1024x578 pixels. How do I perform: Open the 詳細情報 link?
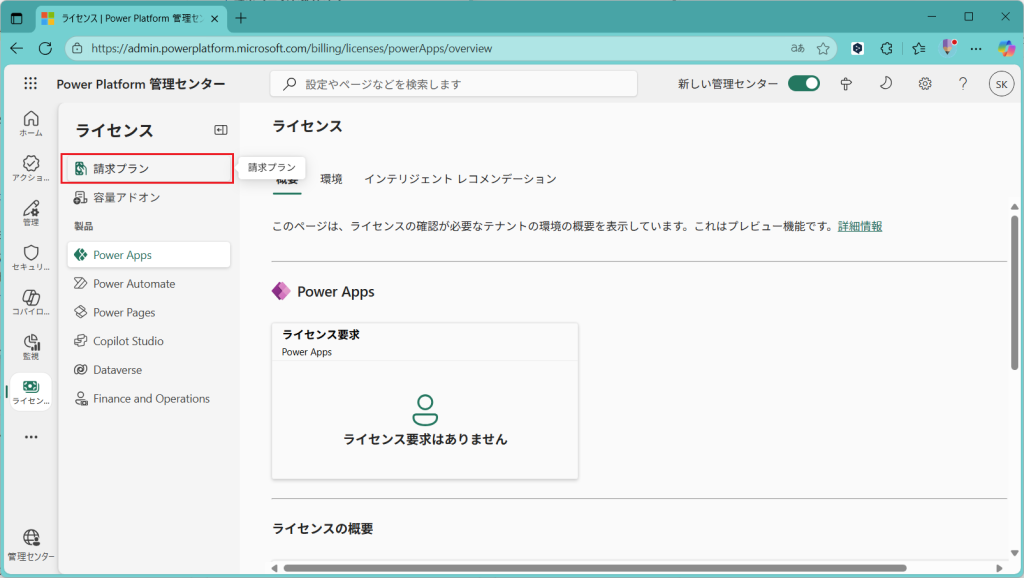coord(860,226)
